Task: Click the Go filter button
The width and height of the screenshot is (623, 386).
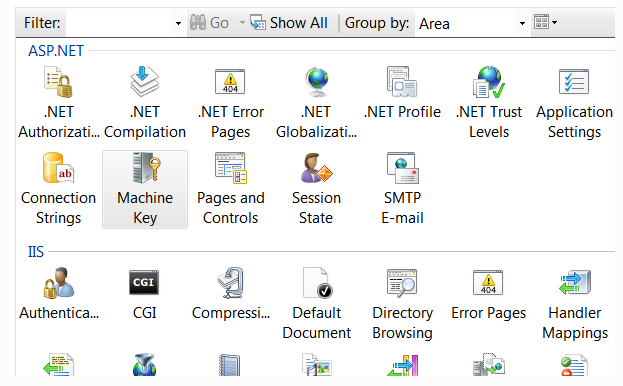Action: pos(209,23)
